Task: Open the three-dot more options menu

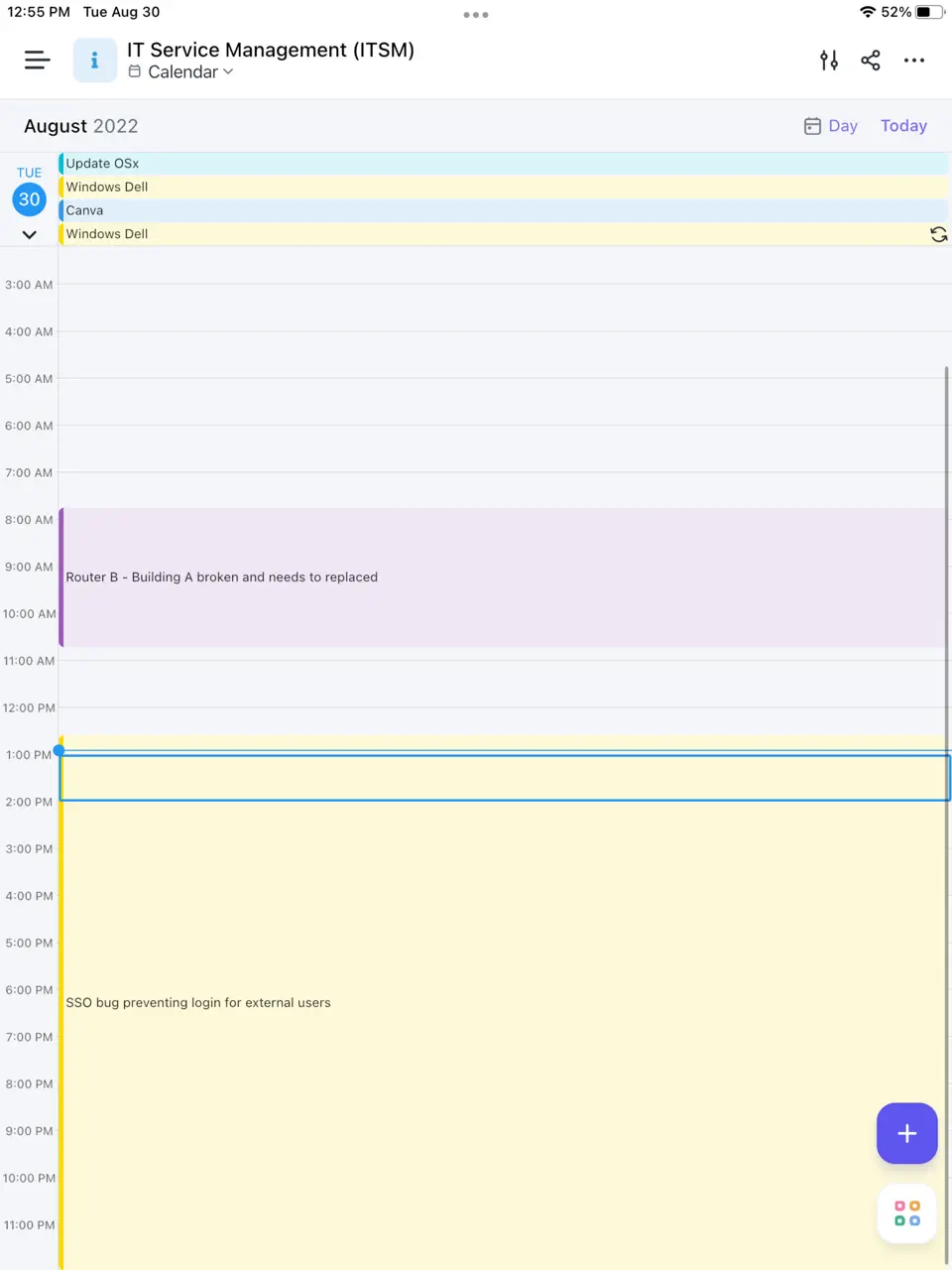Action: (914, 61)
